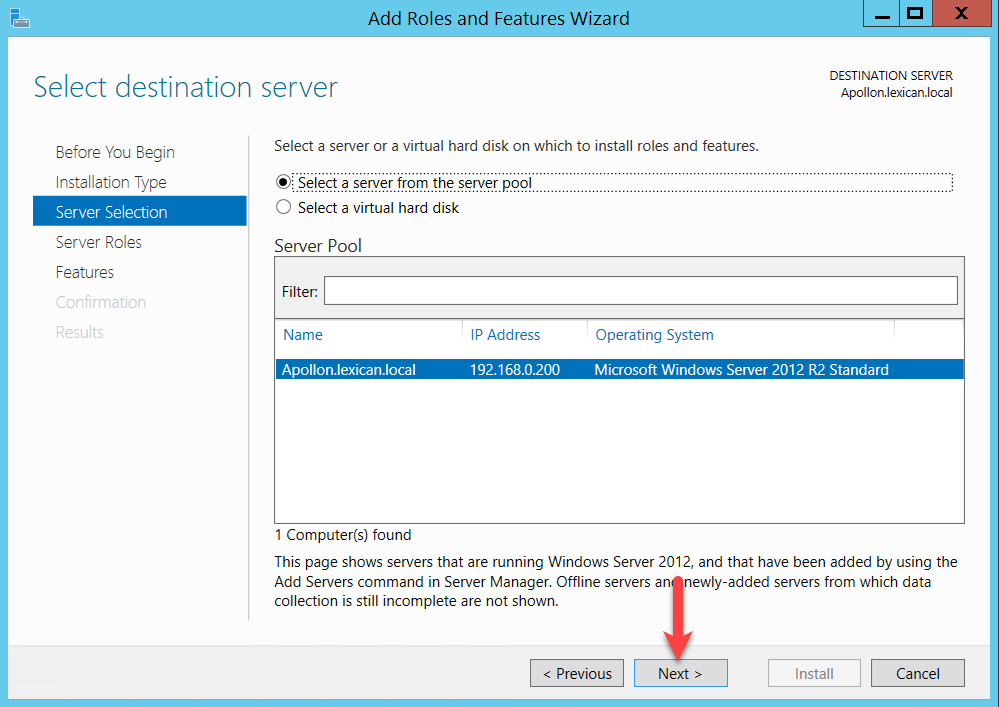Screen dimensions: 999x707
Task: Choose the 'Select a virtual hard disk' option
Action: pos(284,208)
